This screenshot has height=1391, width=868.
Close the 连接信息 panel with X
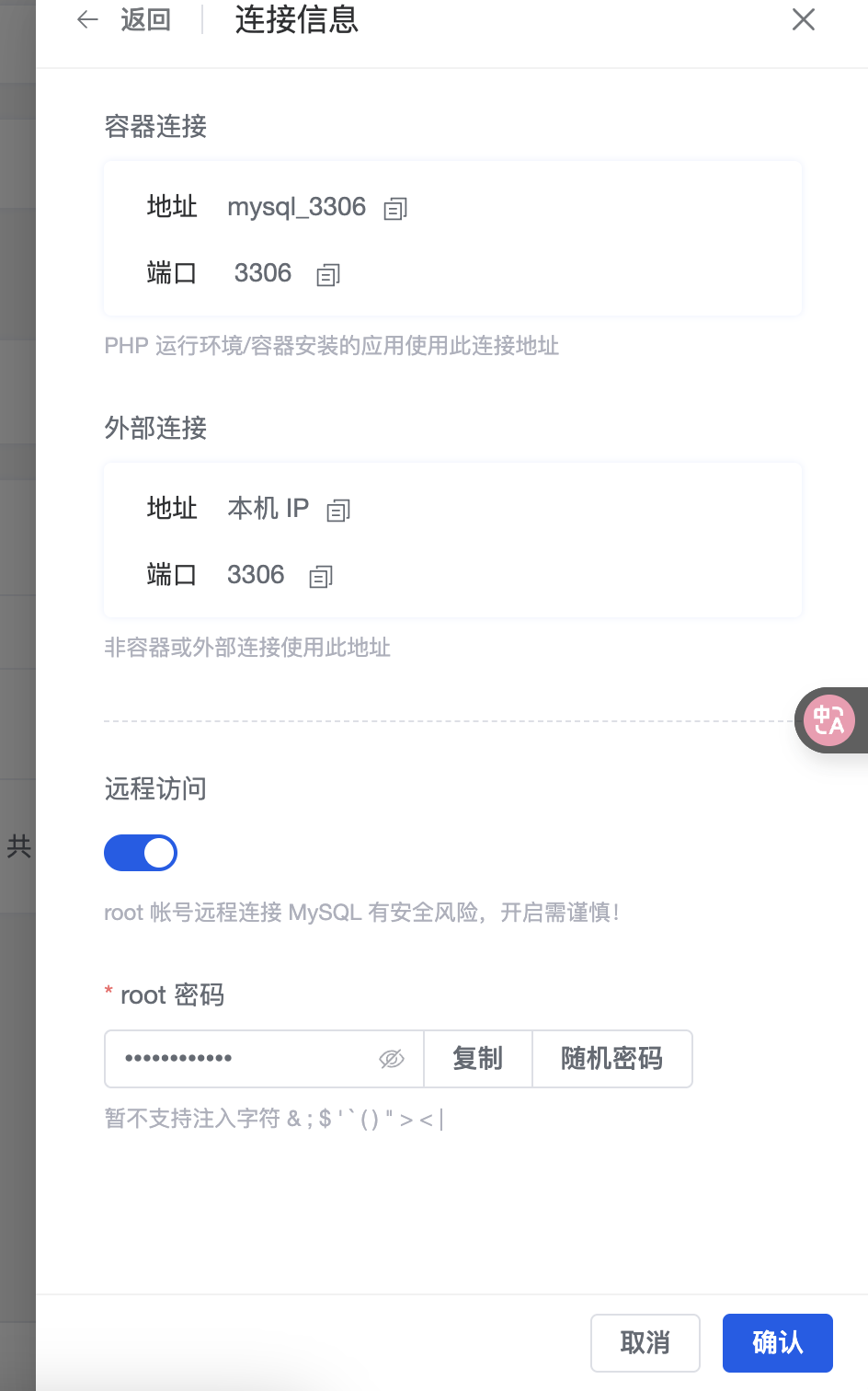804,19
